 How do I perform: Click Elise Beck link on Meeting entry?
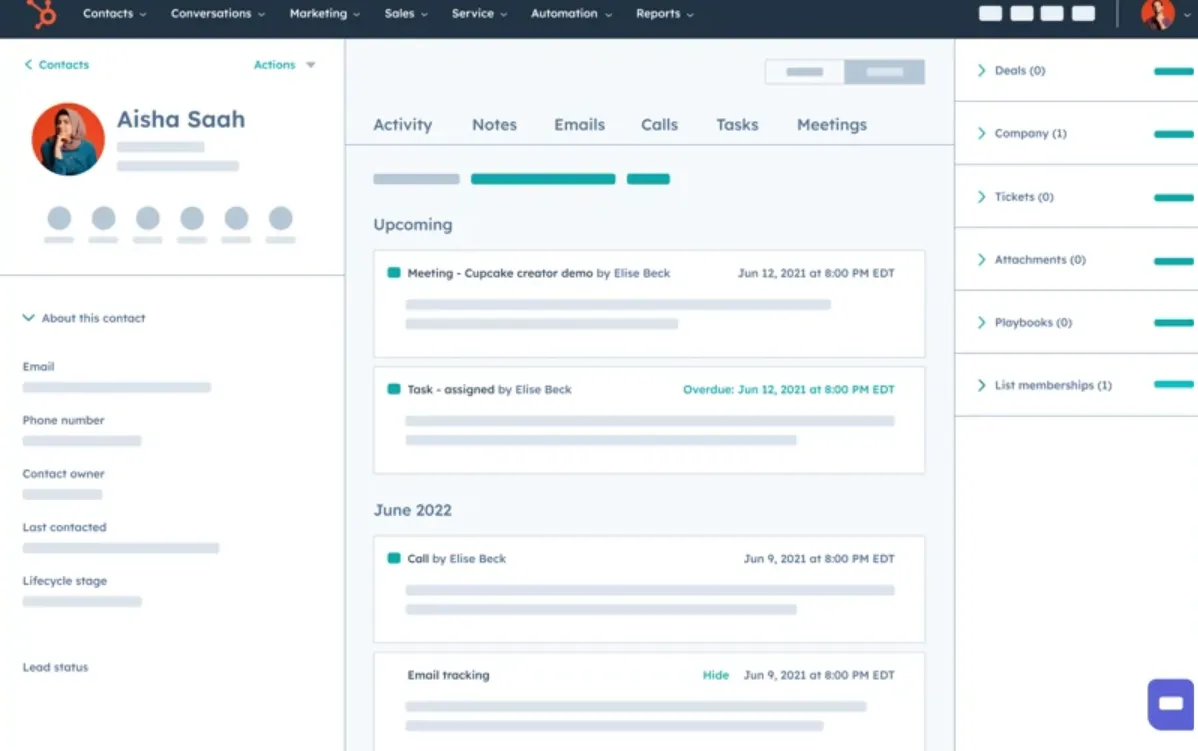point(642,273)
